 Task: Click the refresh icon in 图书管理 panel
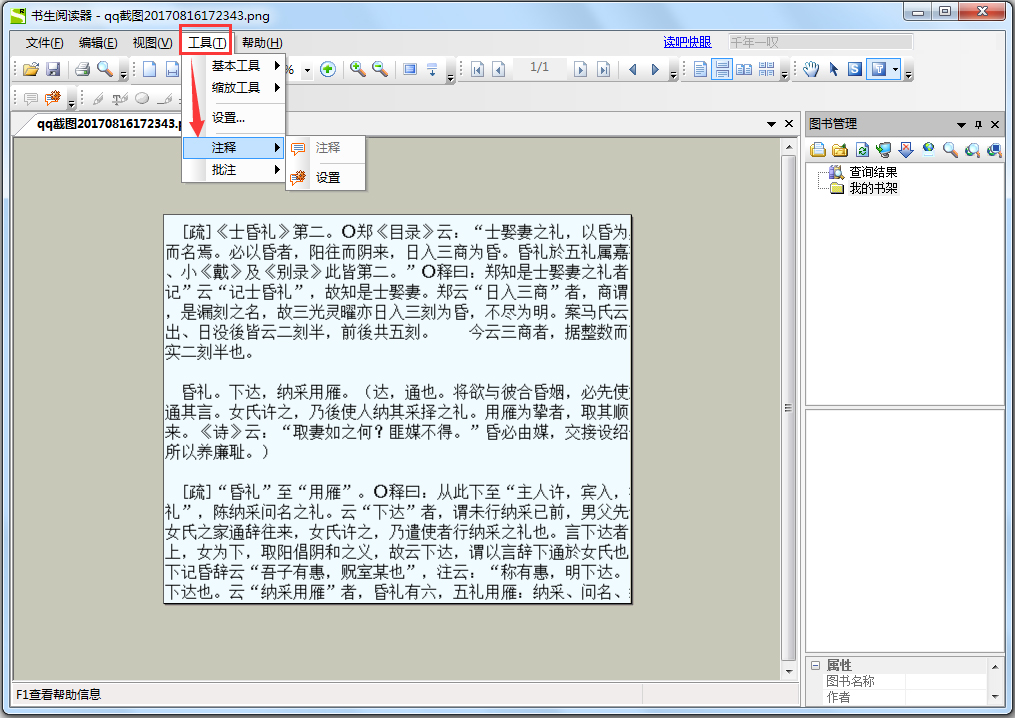[863, 148]
